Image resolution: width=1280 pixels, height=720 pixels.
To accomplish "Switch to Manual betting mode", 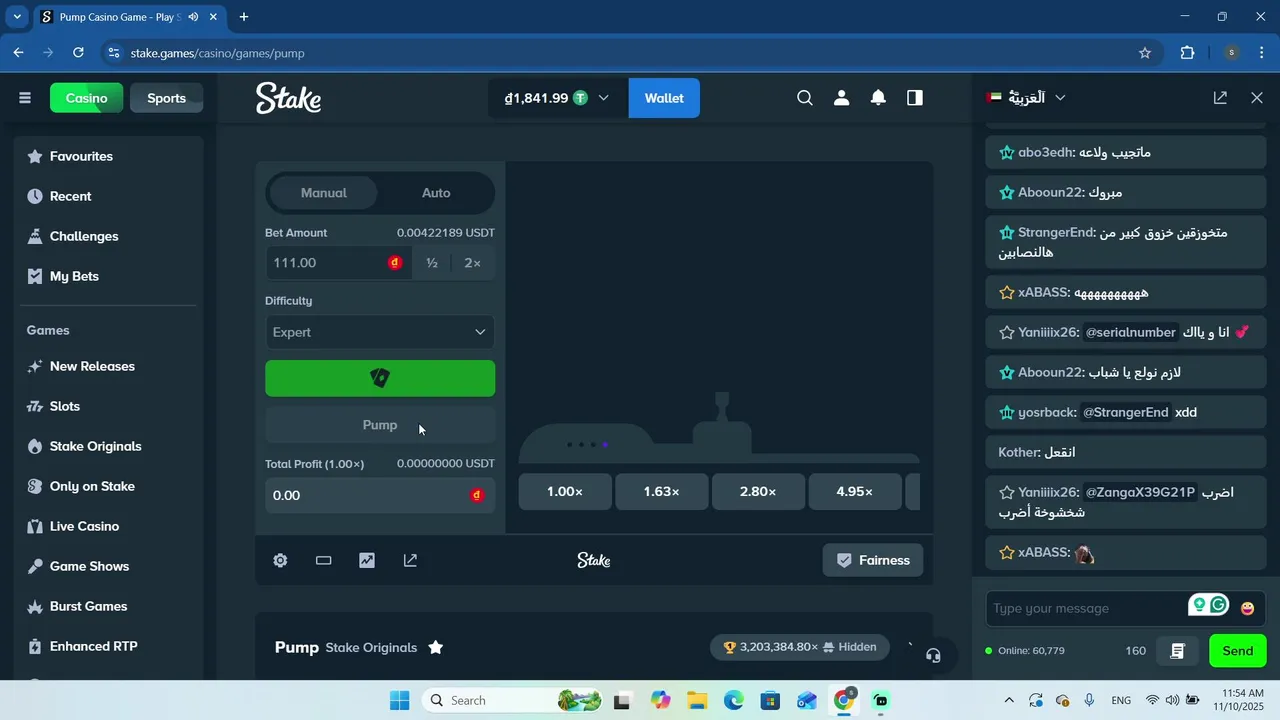I will (x=324, y=193).
